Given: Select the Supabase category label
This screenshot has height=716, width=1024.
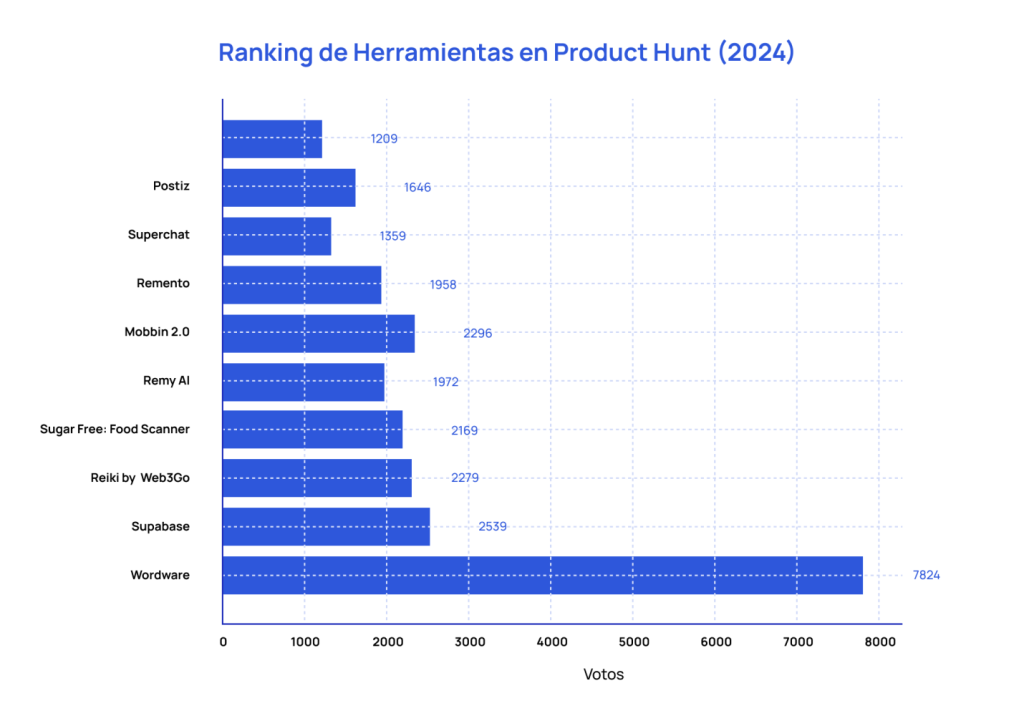Looking at the screenshot, I should [160, 527].
